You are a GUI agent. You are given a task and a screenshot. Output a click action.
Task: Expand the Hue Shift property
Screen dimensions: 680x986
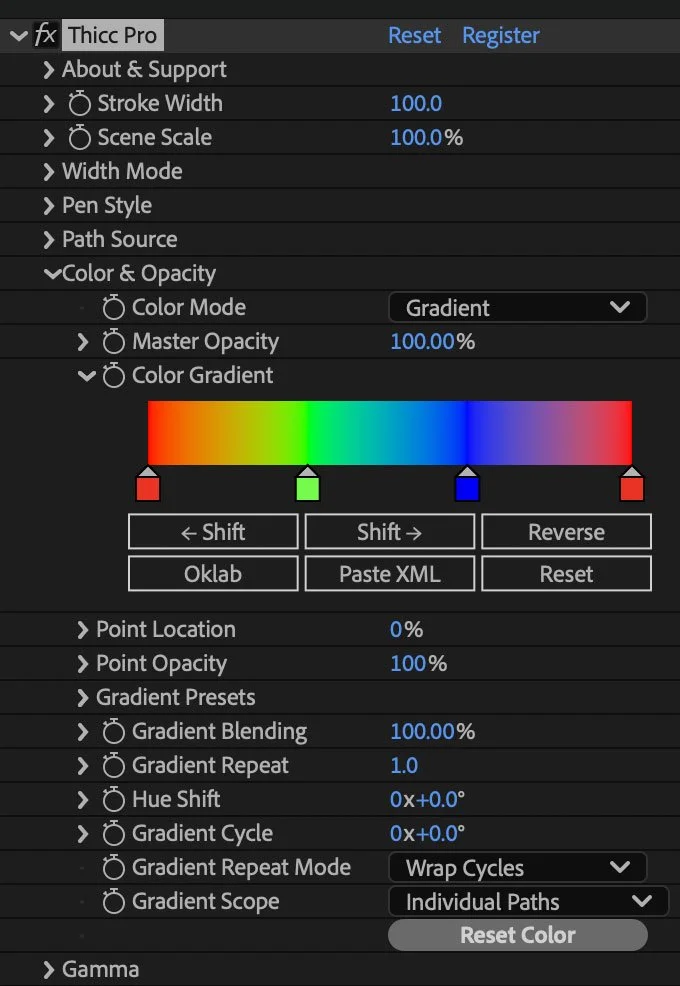point(82,799)
